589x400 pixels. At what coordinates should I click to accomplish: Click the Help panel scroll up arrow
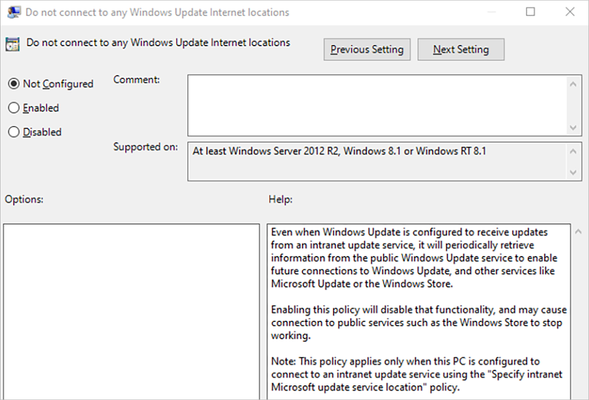click(x=578, y=232)
